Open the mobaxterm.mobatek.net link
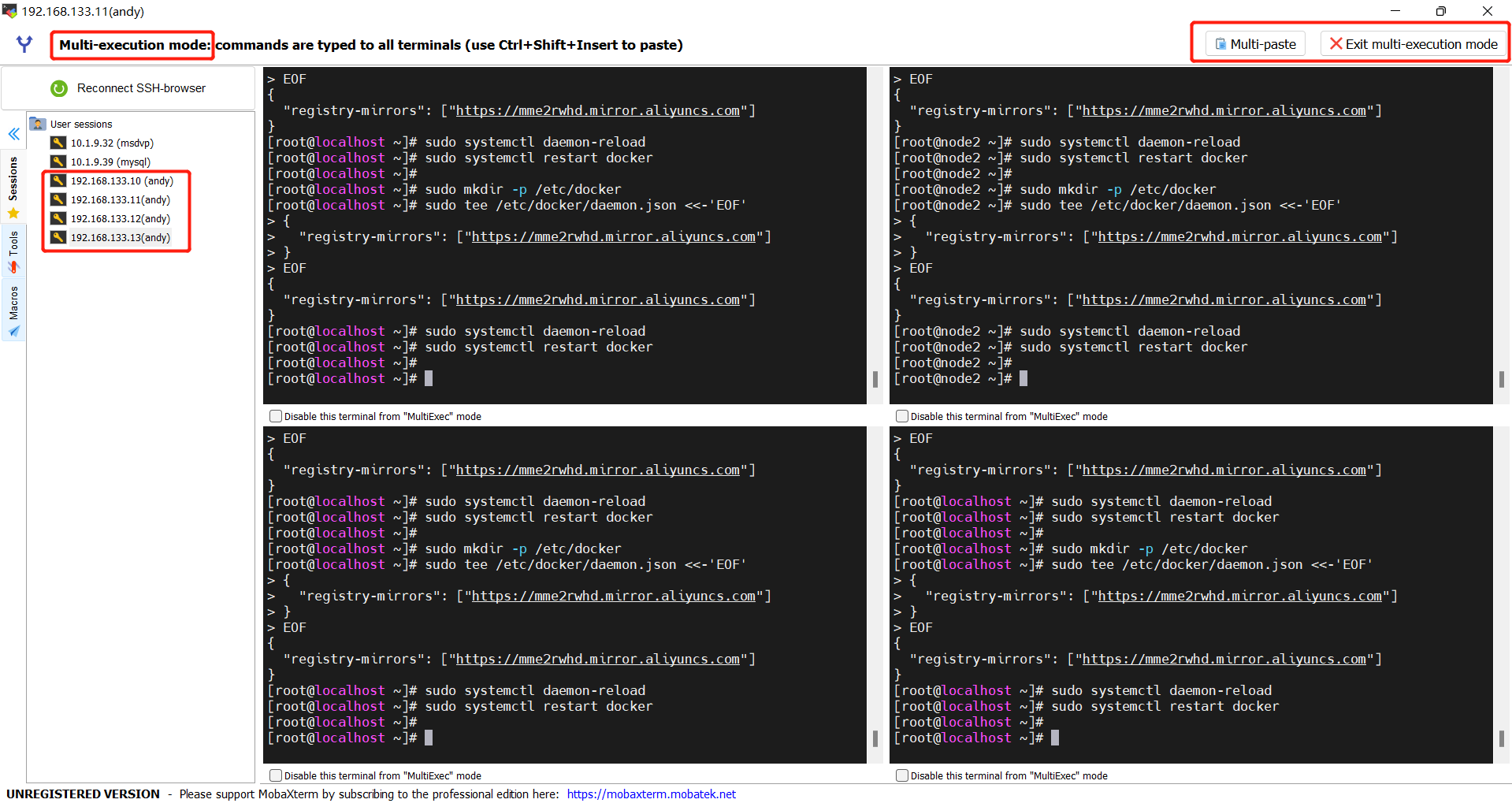 (x=651, y=794)
